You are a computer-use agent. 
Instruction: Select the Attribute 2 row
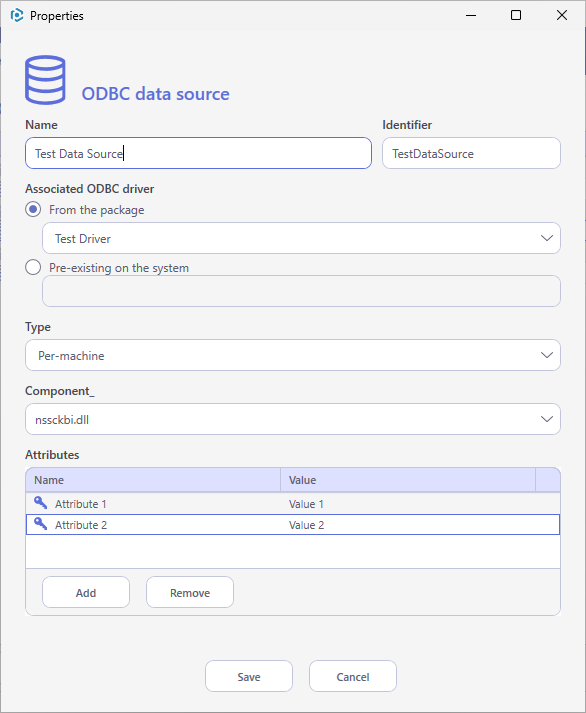(x=293, y=525)
